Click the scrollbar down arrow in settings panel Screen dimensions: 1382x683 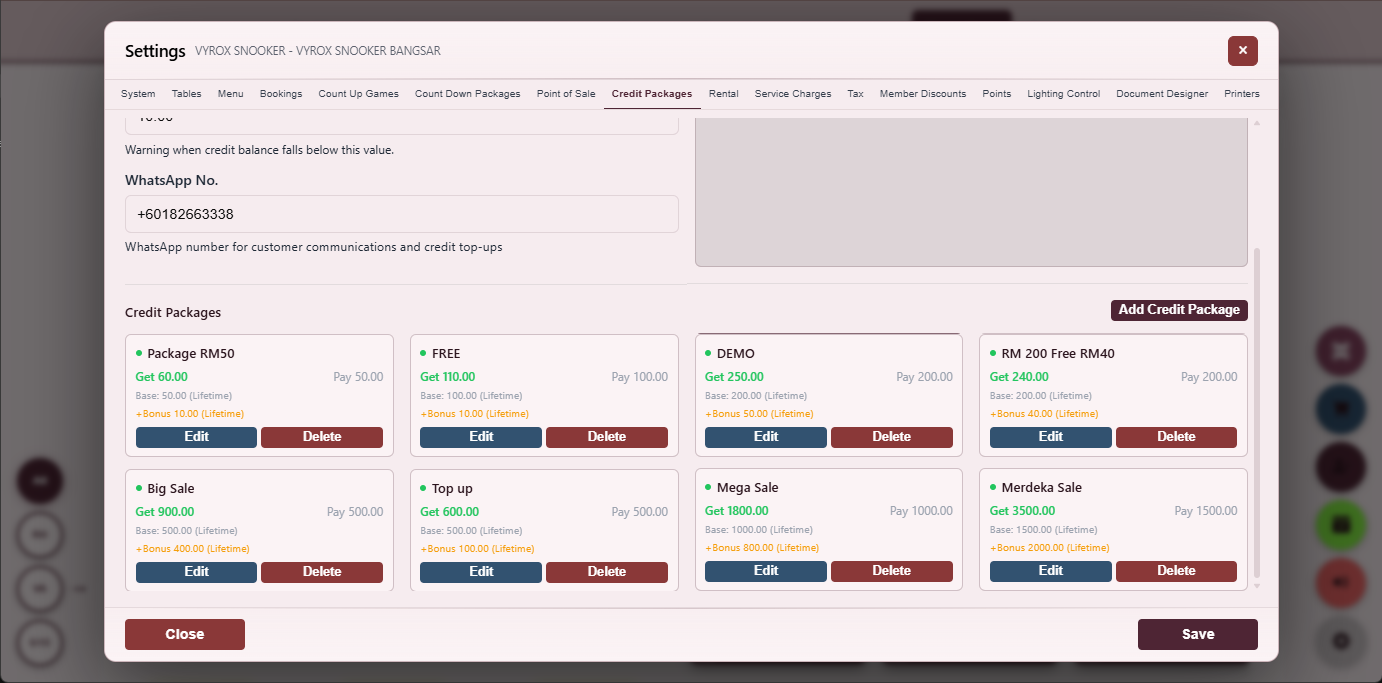(x=1257, y=586)
